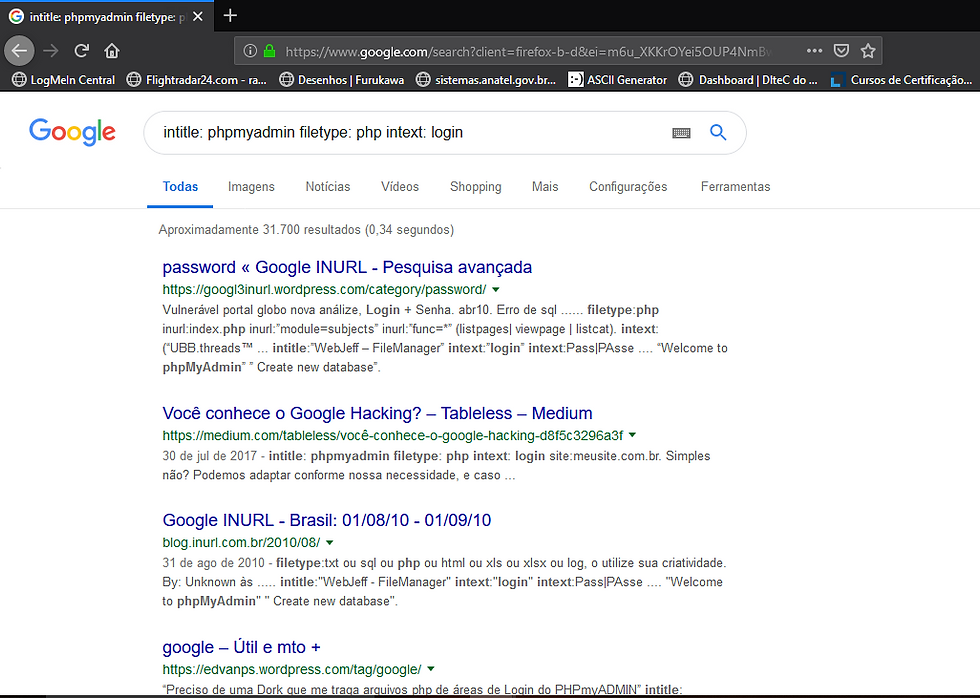Close the phpmyadmin search tab
This screenshot has height=698, width=980.
[x=198, y=17]
